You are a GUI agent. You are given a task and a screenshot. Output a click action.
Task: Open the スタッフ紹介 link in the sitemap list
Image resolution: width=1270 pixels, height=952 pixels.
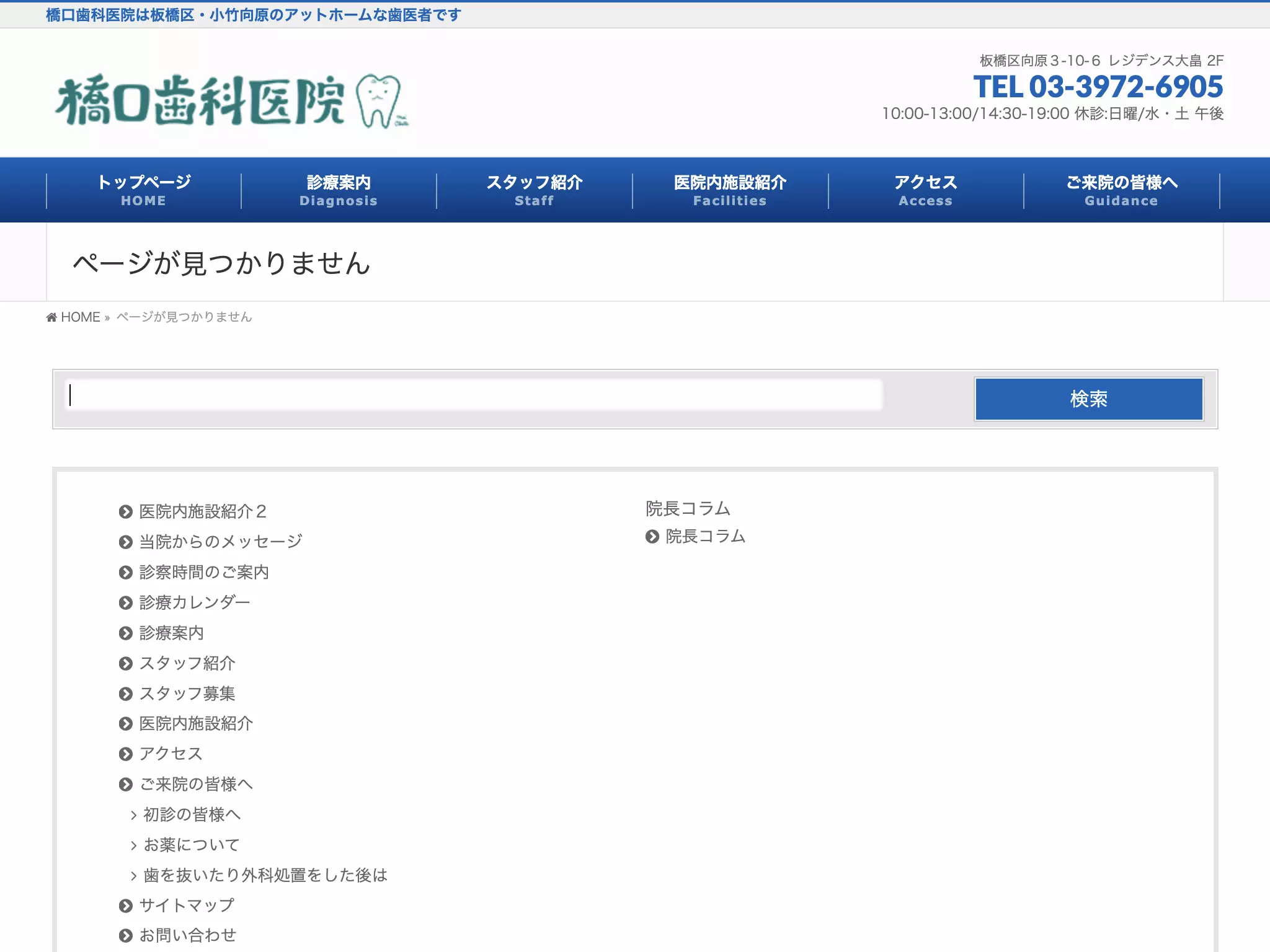click(187, 664)
